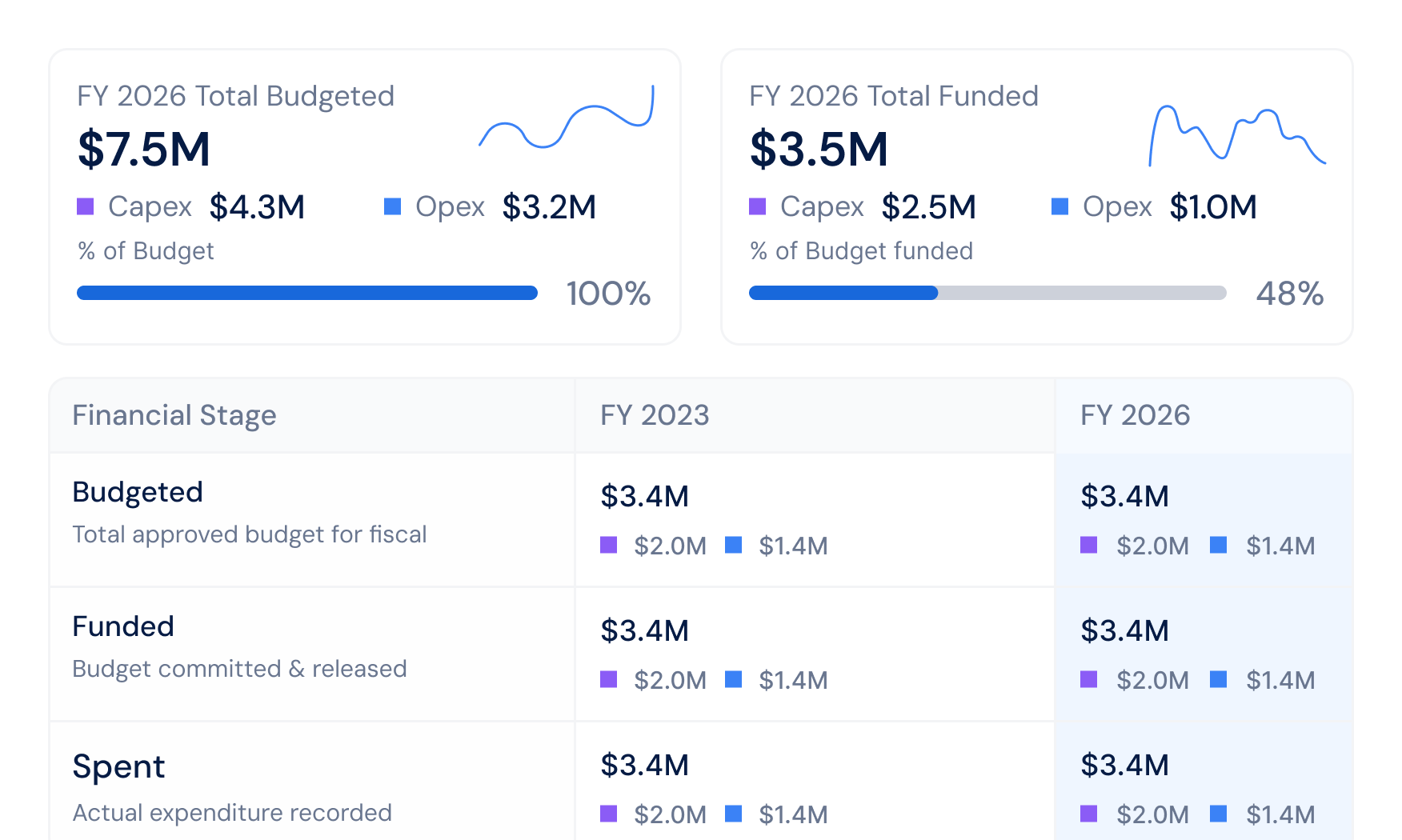Click the blue swatch in Spent FY 2026
1402x840 pixels.
click(1219, 814)
